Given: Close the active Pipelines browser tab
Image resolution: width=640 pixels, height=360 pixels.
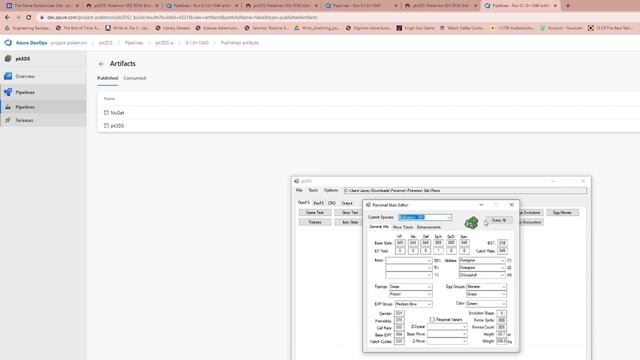Looking at the screenshot, I should point(555,6).
